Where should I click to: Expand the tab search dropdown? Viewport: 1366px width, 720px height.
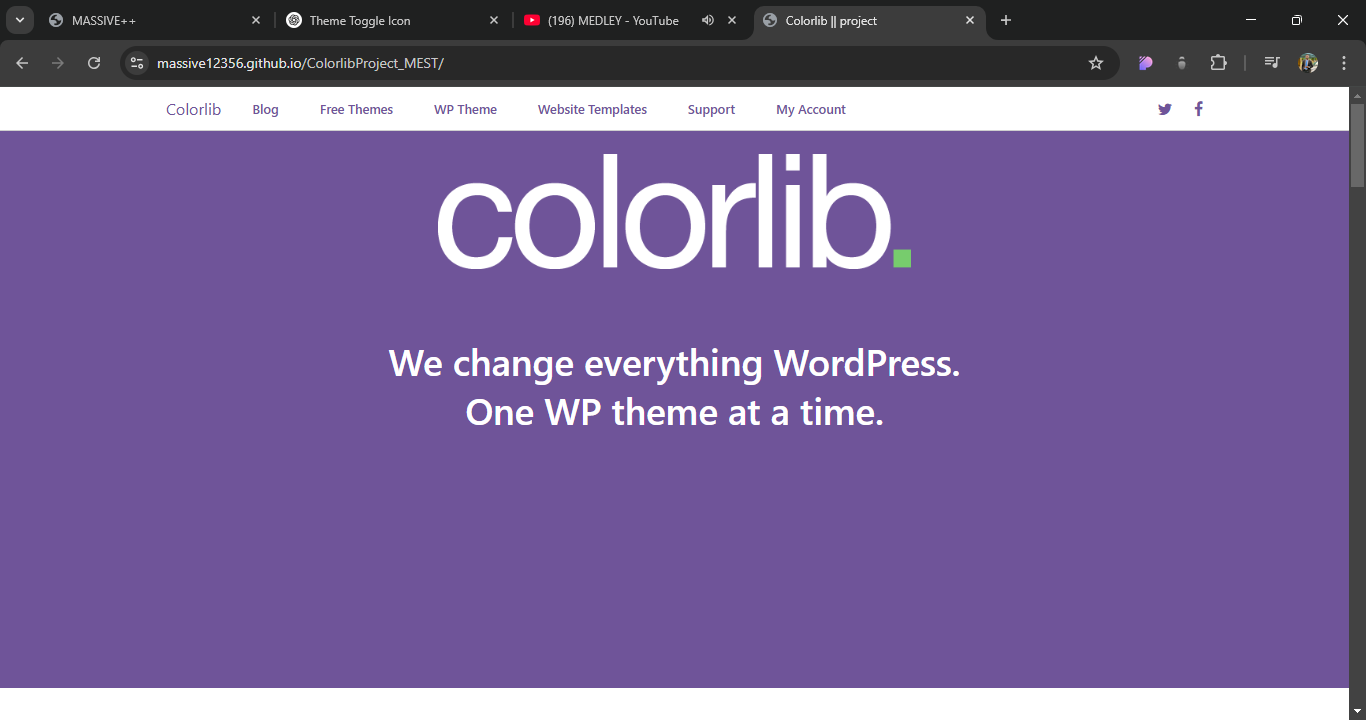19,20
